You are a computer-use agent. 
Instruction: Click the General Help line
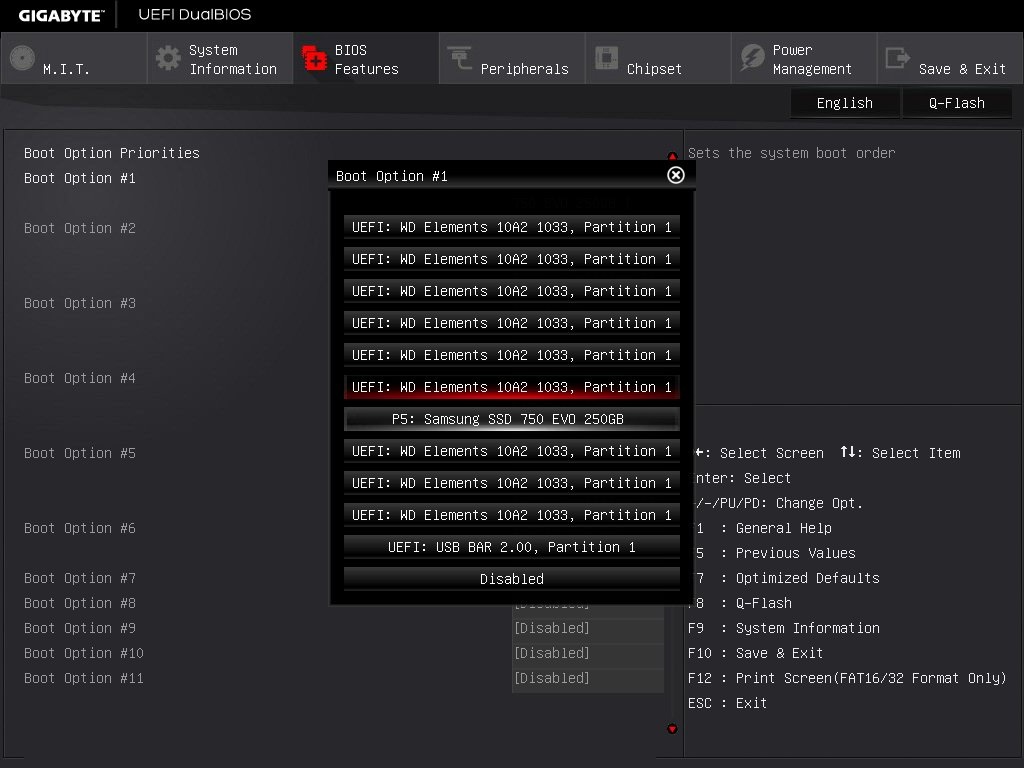(x=763, y=528)
